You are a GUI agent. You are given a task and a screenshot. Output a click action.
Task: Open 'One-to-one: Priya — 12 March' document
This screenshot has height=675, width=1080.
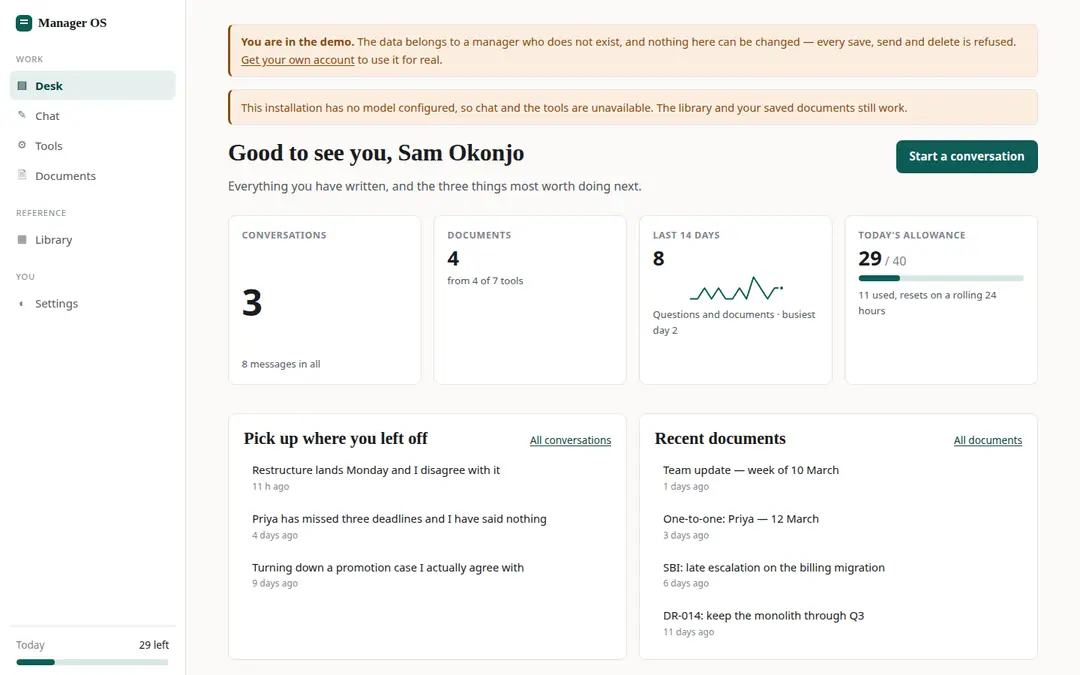click(x=838, y=526)
